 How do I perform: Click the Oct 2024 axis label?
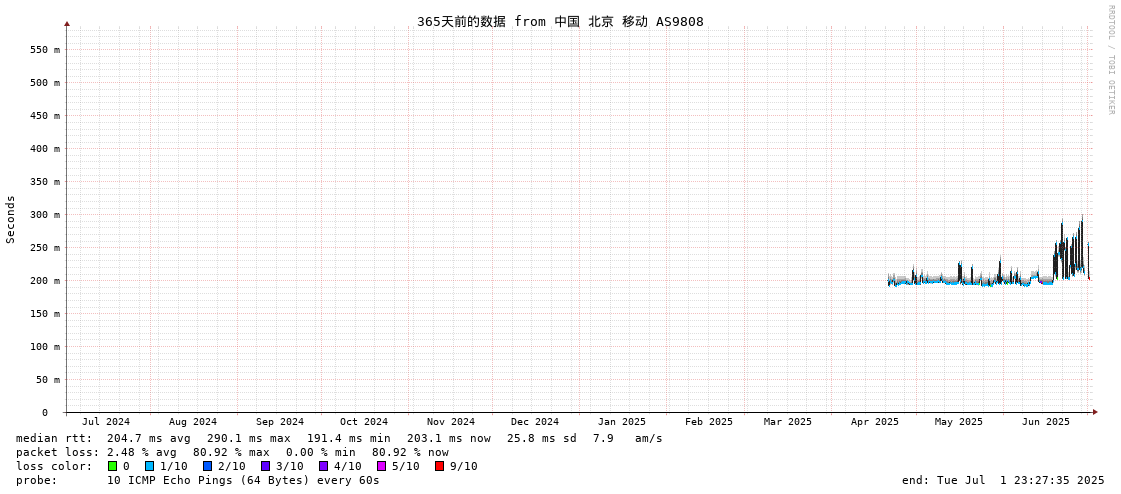pos(364,422)
